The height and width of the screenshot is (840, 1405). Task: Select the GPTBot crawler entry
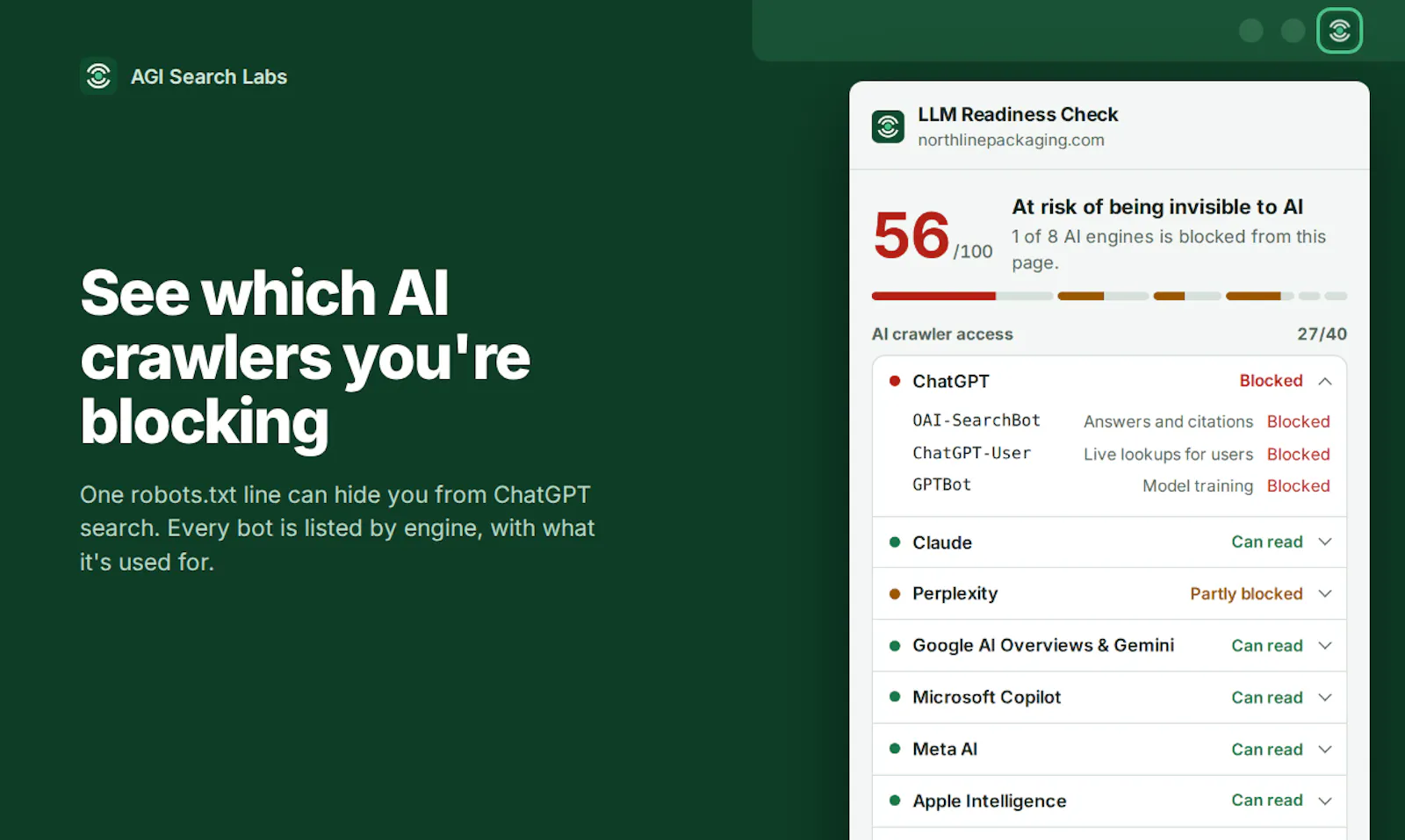[x=941, y=485]
